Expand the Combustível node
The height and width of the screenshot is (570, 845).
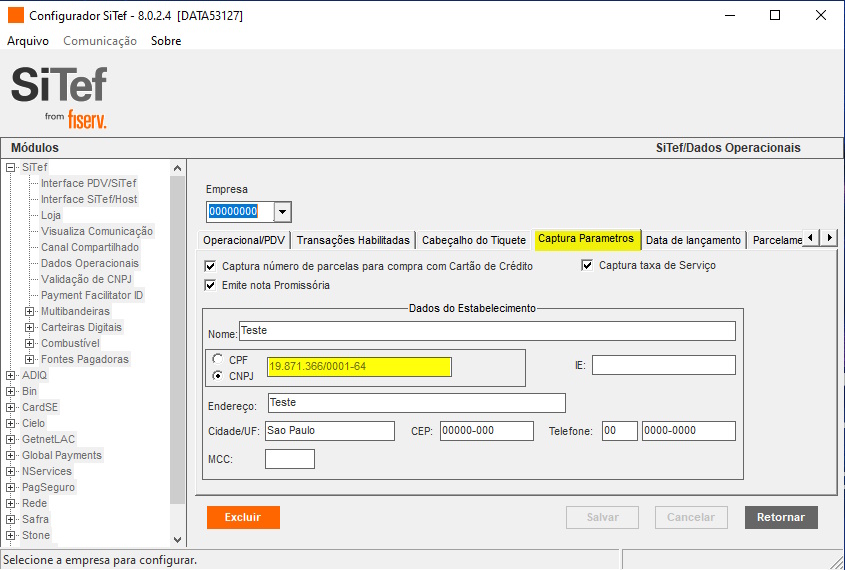coord(30,343)
